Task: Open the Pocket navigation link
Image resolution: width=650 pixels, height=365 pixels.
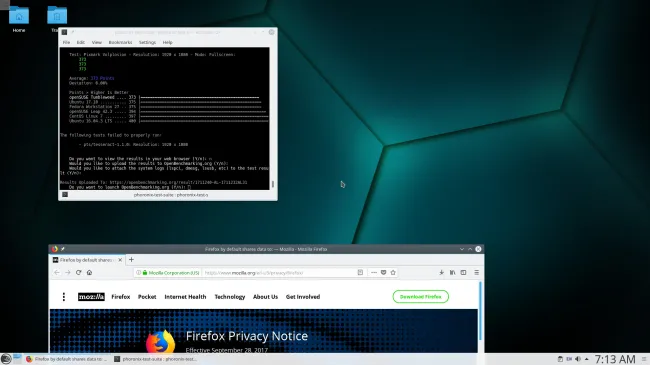Action: click(147, 297)
